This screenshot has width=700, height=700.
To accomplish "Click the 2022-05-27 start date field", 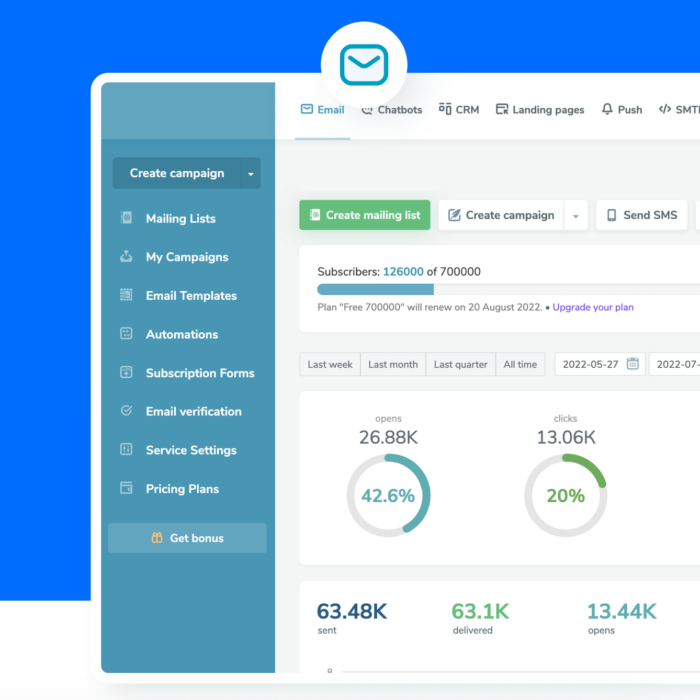I will pyautogui.click(x=600, y=364).
